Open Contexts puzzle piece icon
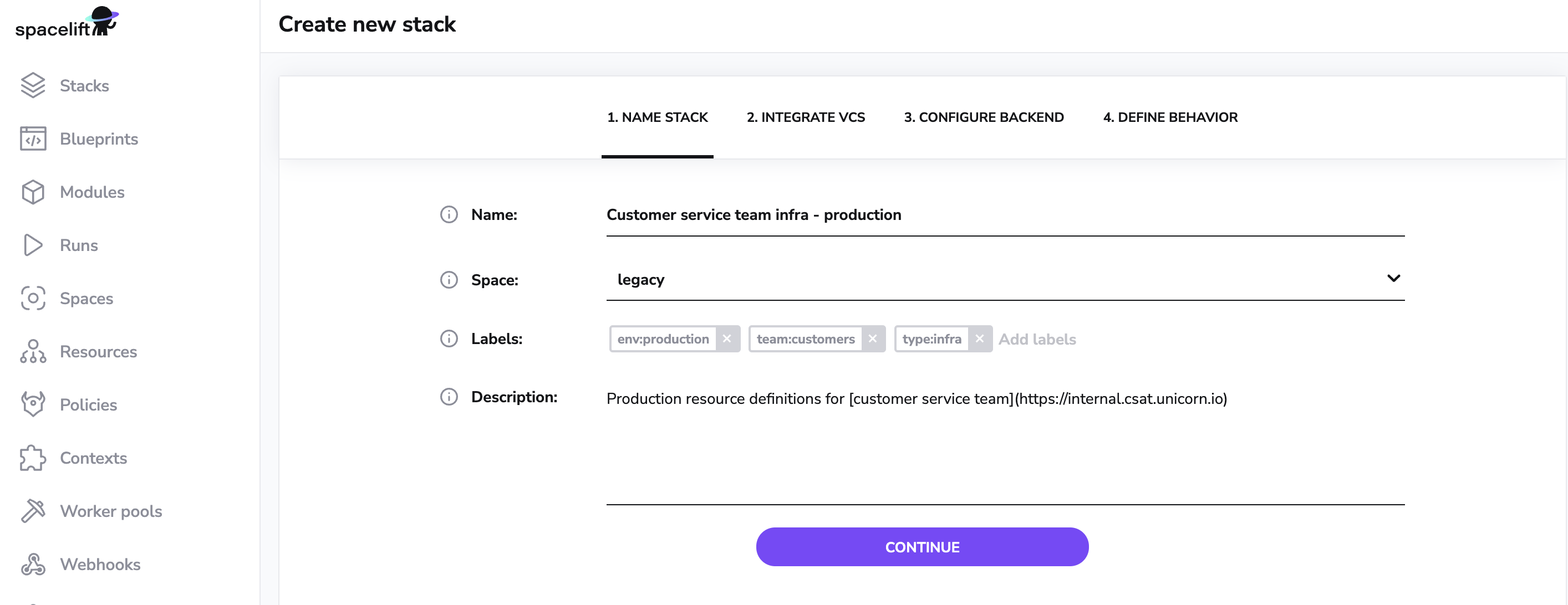 tap(33, 458)
